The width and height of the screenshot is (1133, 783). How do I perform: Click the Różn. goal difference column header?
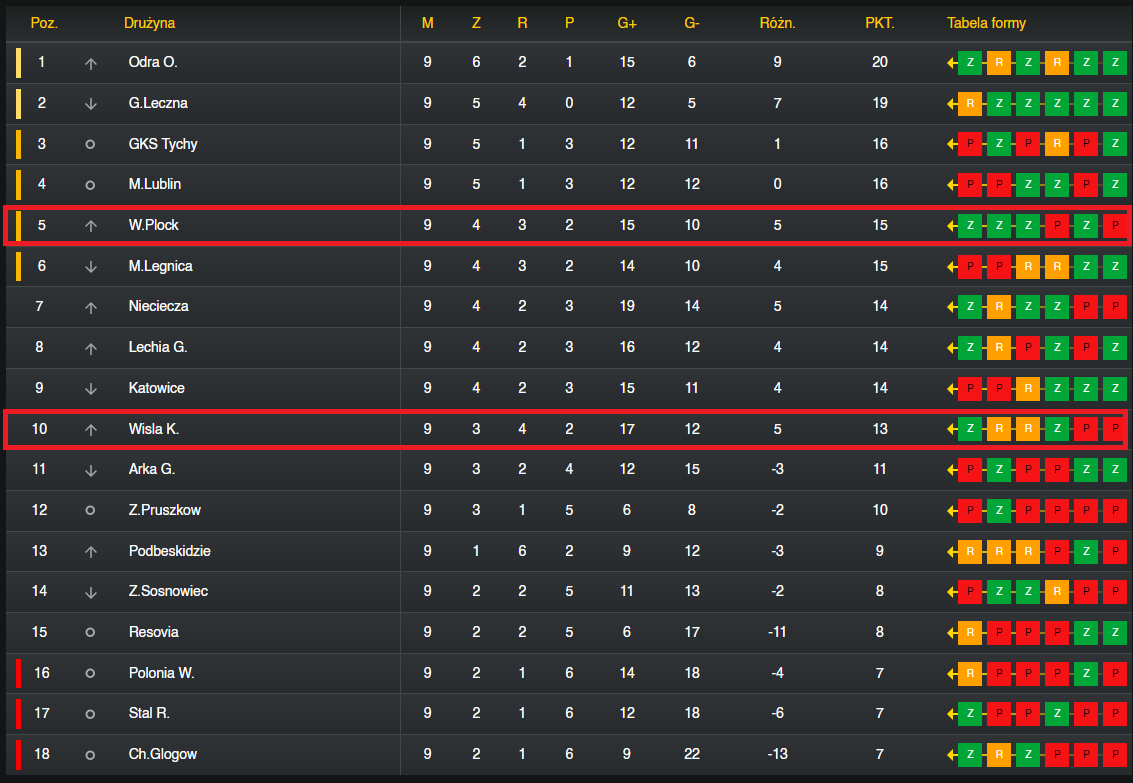[777, 23]
